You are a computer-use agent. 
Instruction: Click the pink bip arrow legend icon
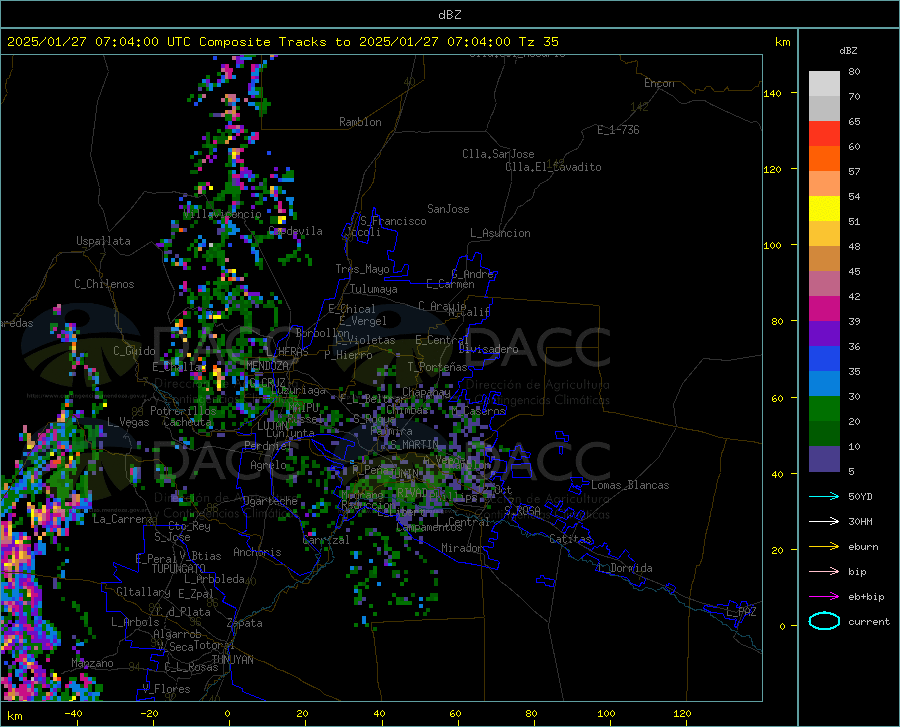click(824, 572)
